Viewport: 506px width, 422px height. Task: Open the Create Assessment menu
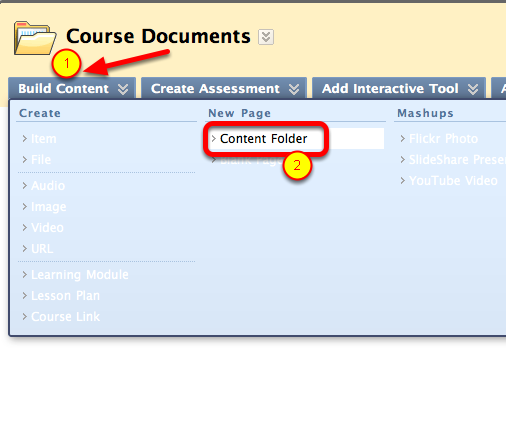pyautogui.click(x=224, y=89)
